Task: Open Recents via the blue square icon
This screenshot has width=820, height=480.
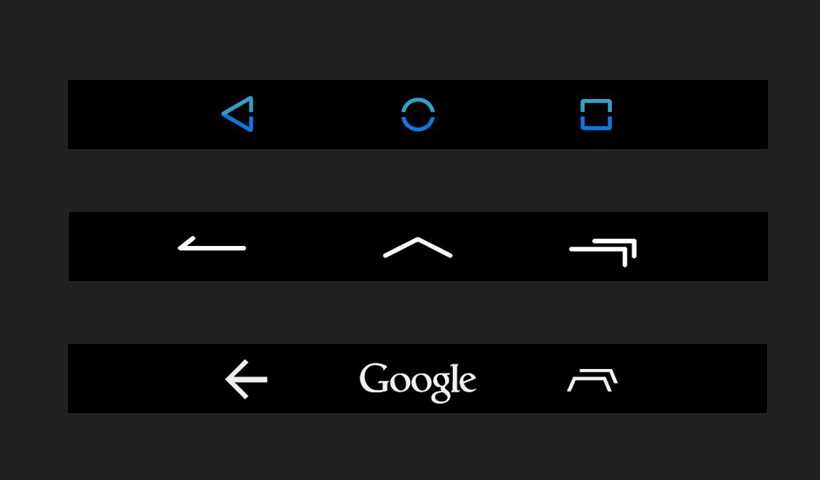Action: click(x=596, y=115)
